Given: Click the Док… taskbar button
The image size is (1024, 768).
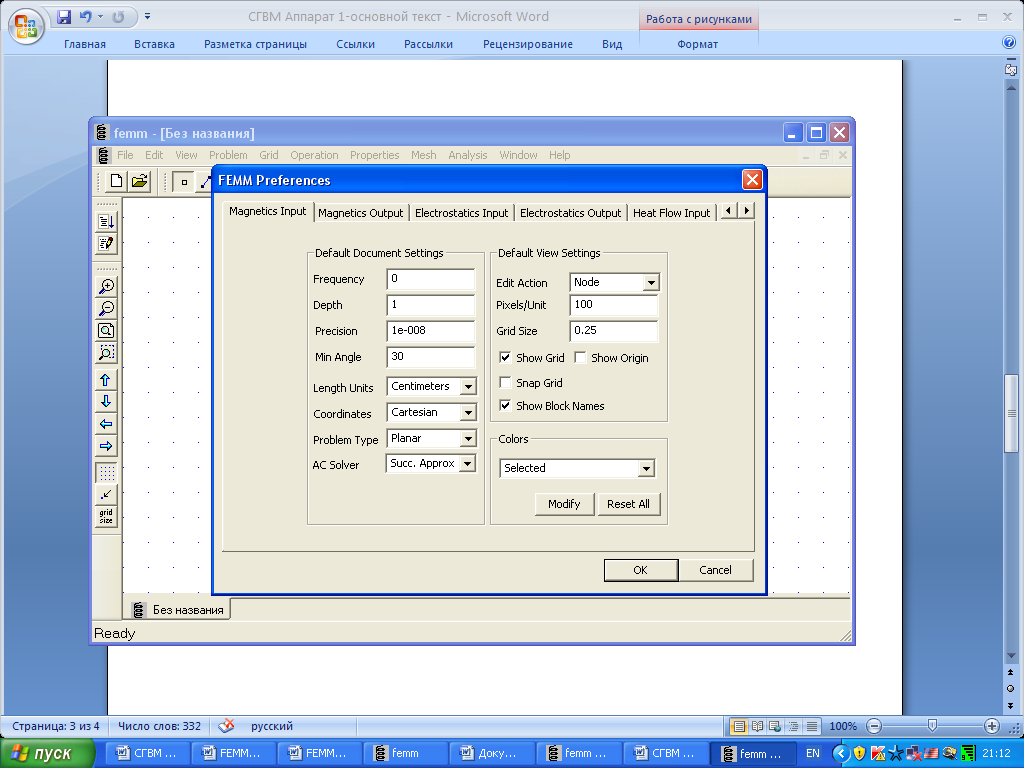Looking at the screenshot, I should click(x=492, y=754).
